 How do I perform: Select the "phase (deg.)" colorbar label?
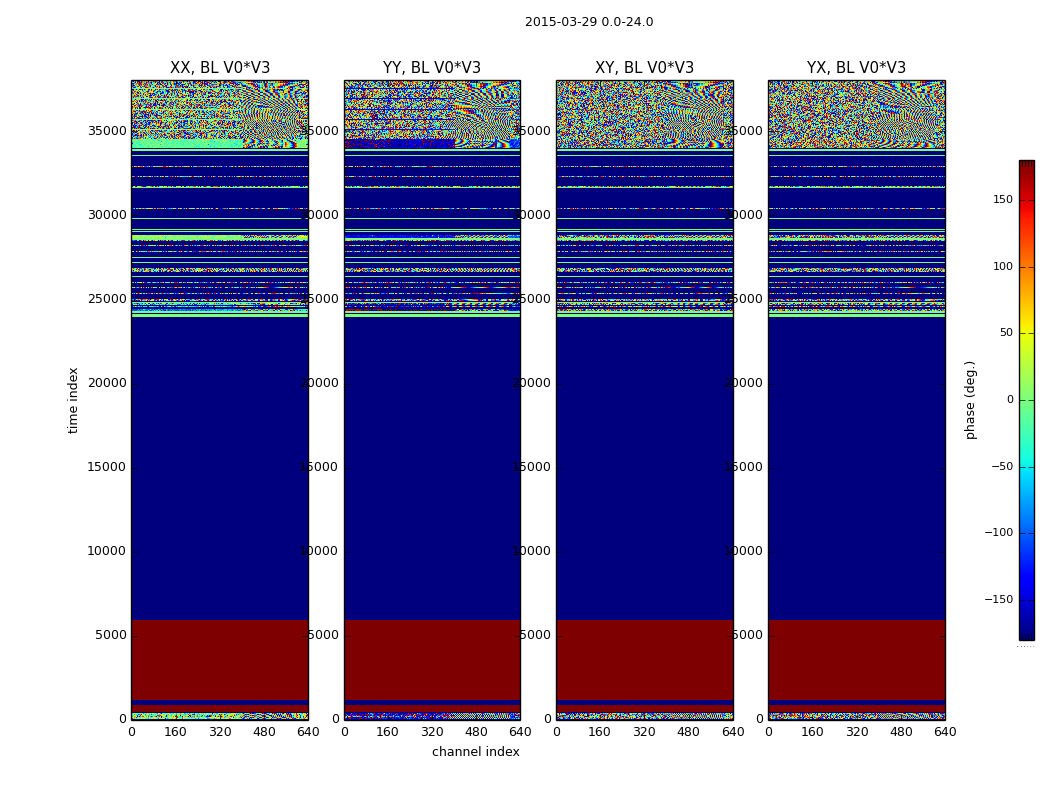click(x=970, y=399)
